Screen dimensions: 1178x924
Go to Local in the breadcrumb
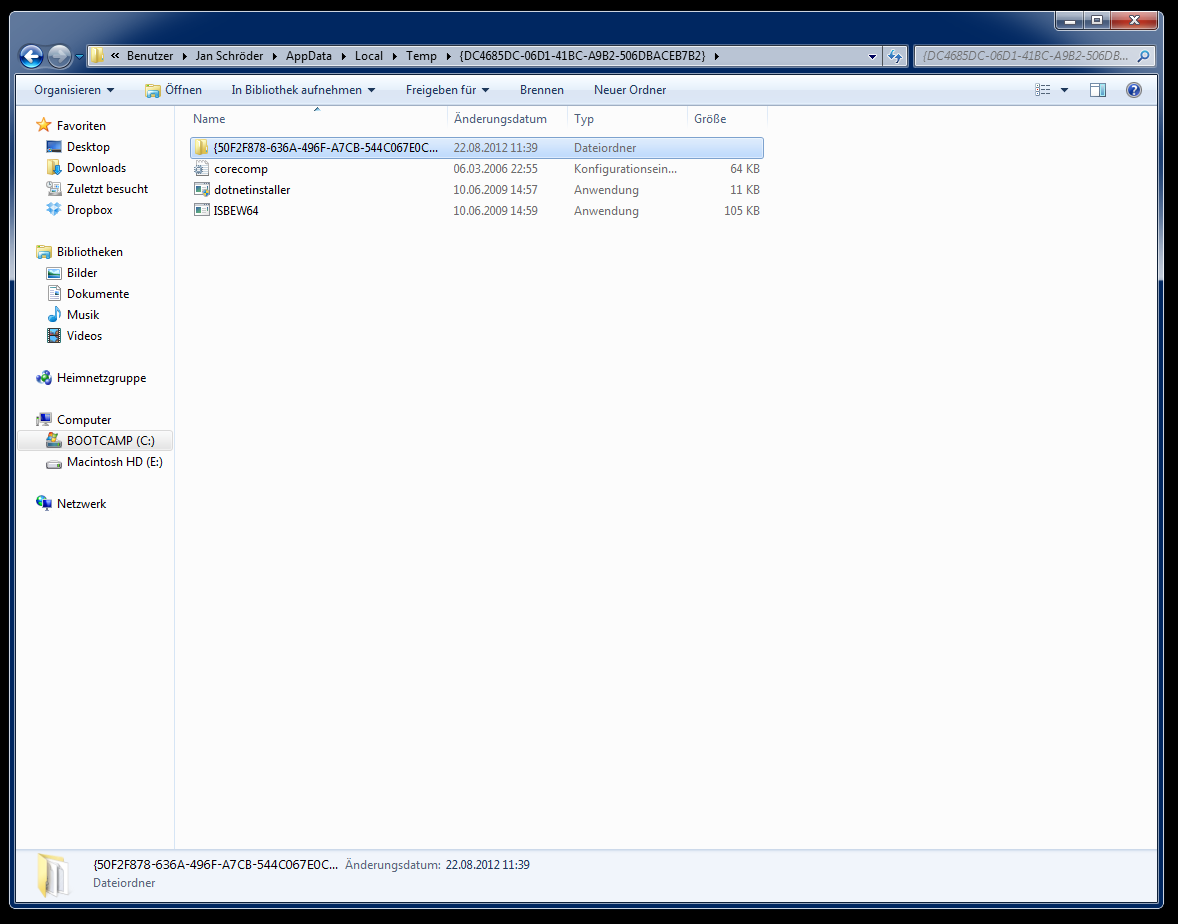tap(369, 56)
